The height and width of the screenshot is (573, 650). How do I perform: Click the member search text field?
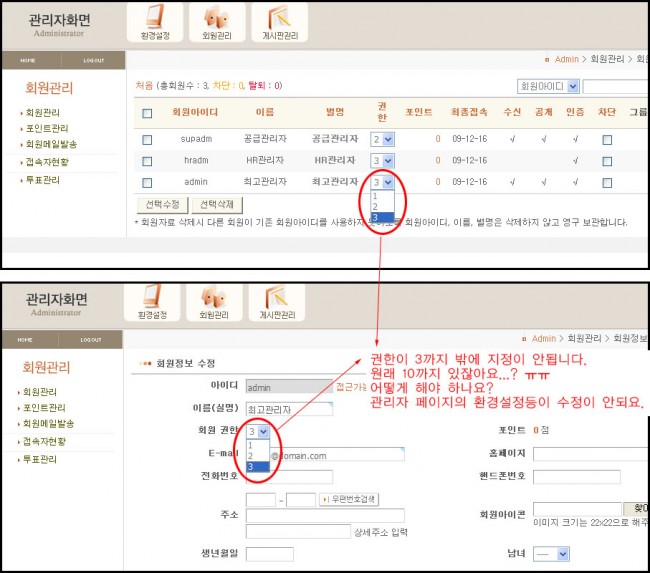point(616,87)
